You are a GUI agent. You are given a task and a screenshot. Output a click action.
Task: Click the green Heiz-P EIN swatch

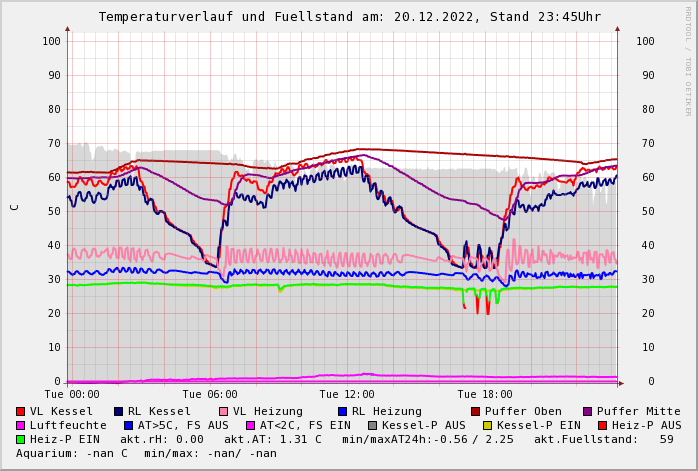[21, 440]
